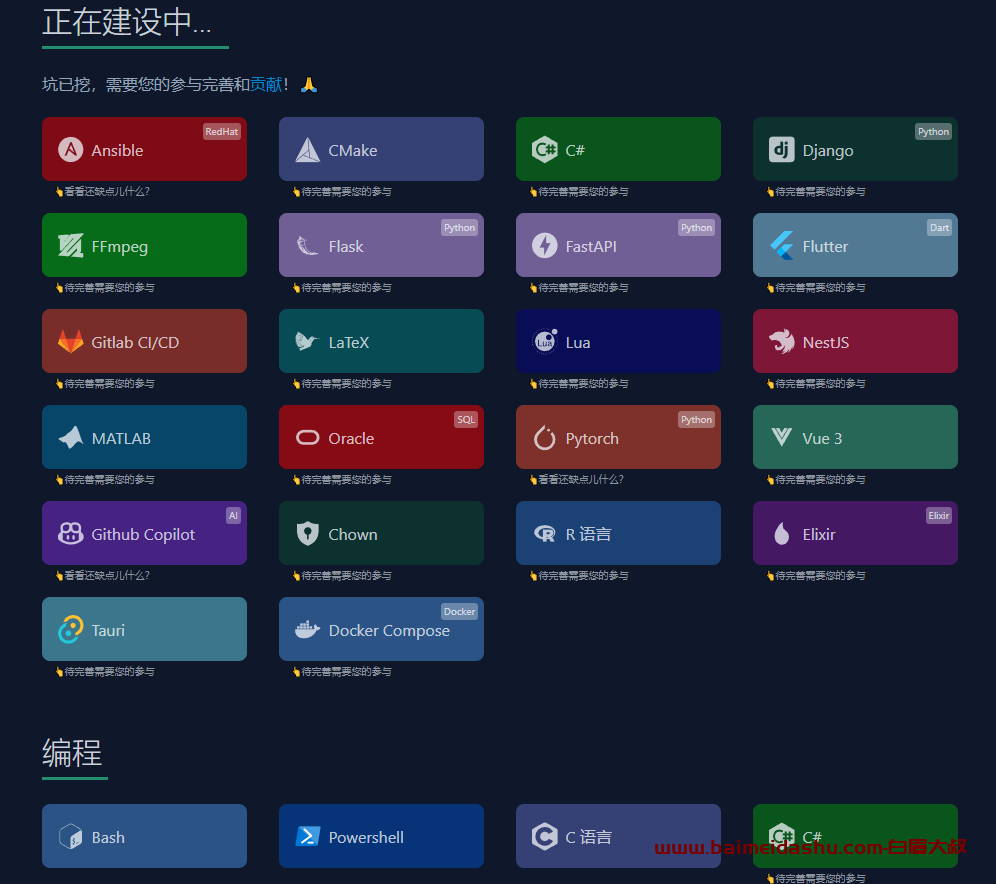Viewport: 996px width, 884px height.
Task: Click the '待完善需要您的参与' caption under Flask
Action: click(x=342, y=288)
